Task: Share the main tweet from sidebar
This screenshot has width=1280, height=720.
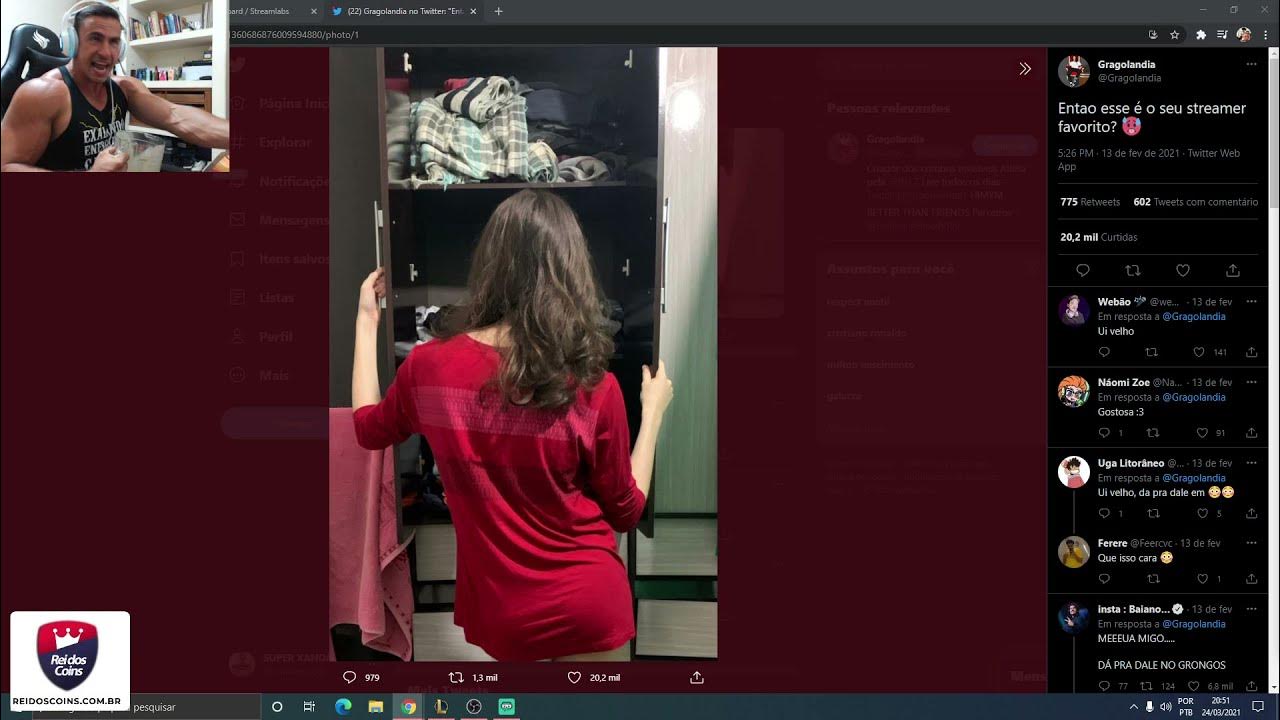Action: click(x=1233, y=271)
